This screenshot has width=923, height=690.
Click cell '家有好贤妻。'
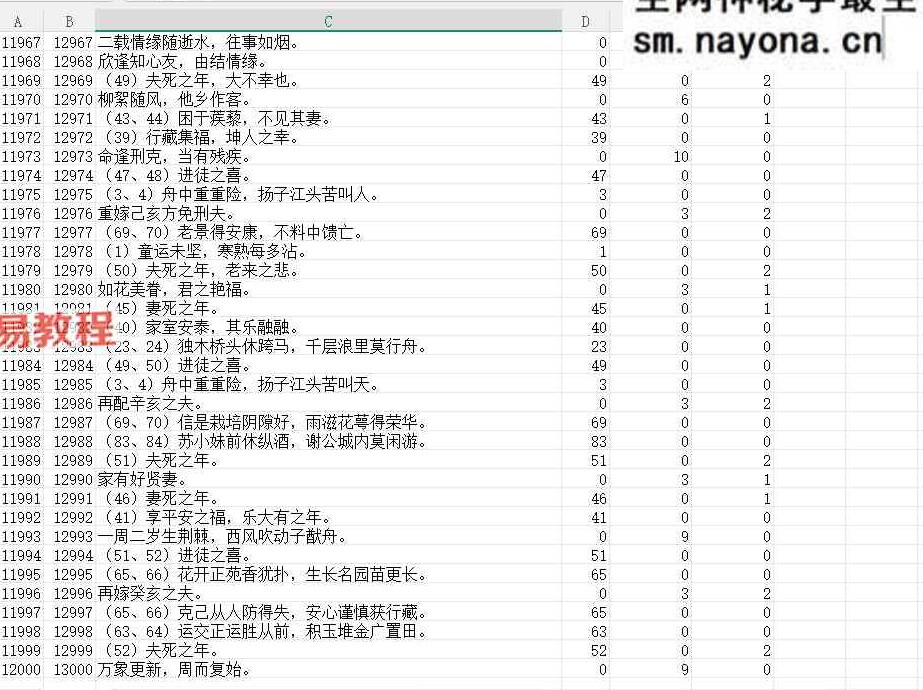328,479
